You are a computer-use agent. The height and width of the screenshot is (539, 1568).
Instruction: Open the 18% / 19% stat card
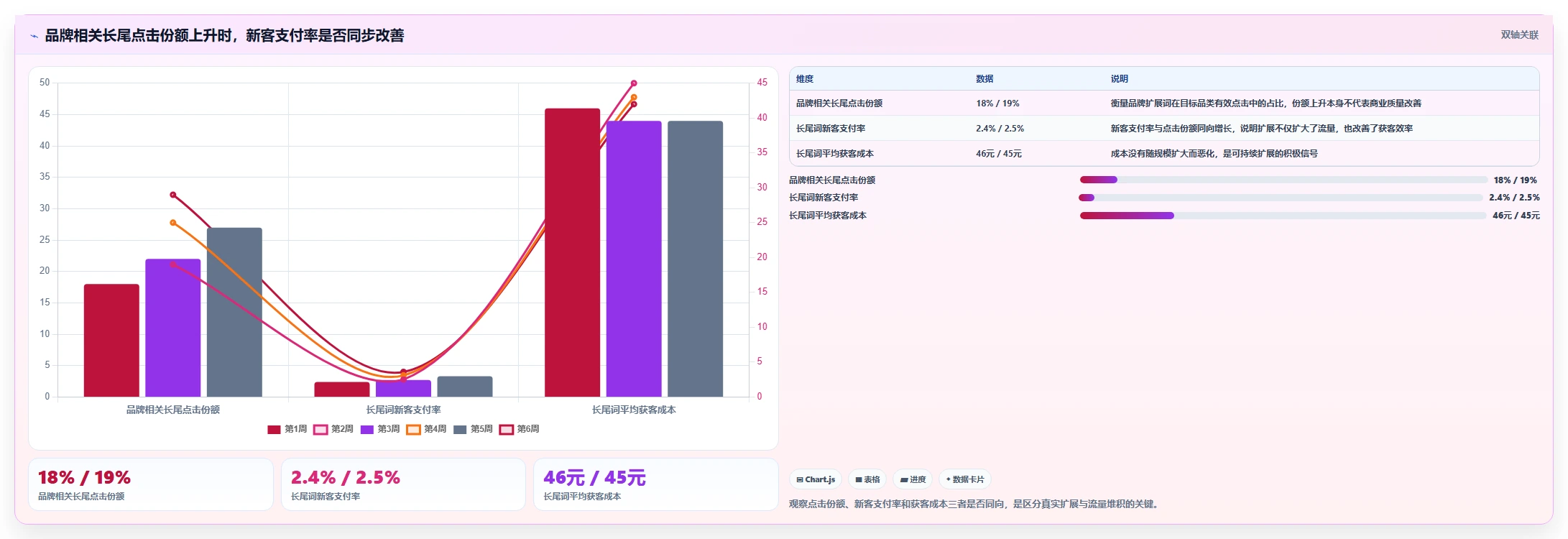151,484
